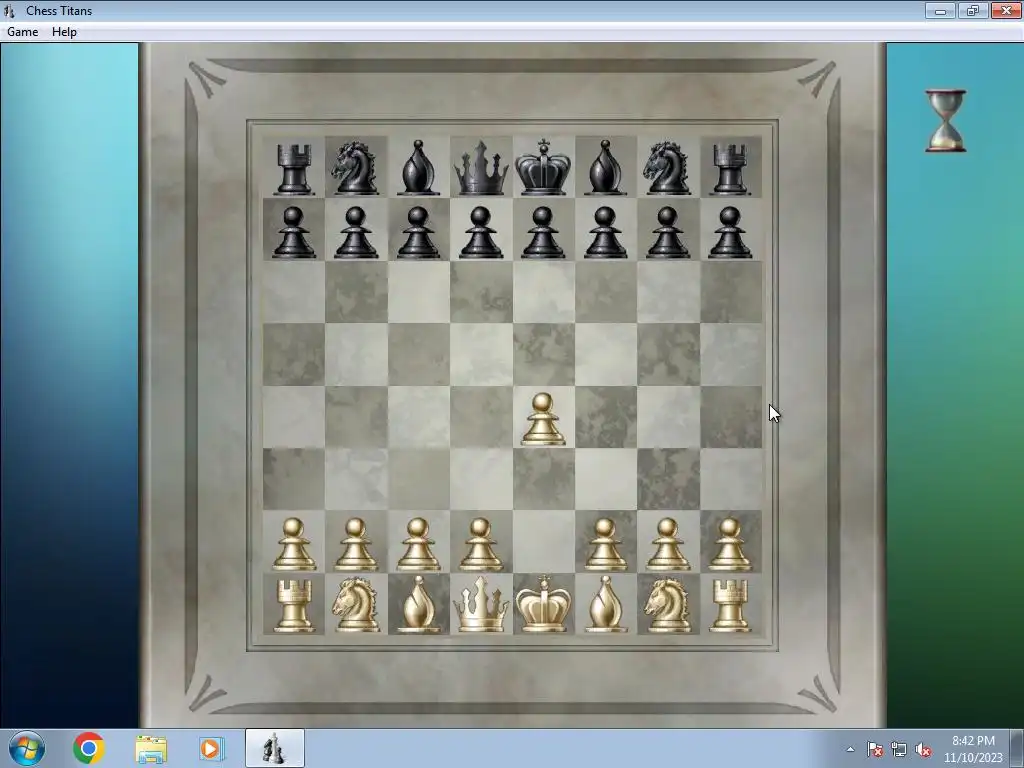The height and width of the screenshot is (768, 1024).
Task: Select the black knight on b8
Action: (x=355, y=168)
